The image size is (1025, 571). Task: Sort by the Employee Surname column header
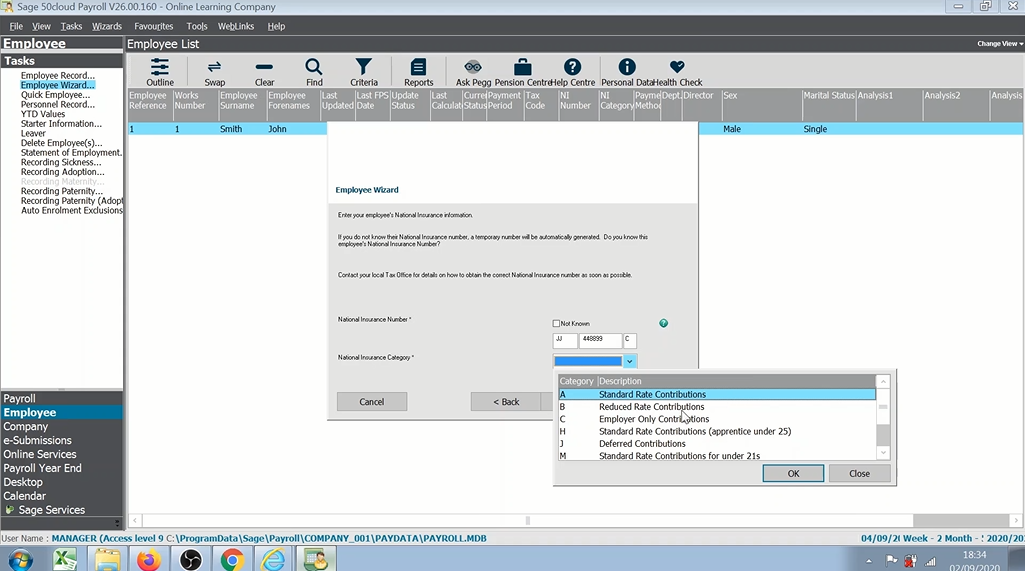coord(242,105)
